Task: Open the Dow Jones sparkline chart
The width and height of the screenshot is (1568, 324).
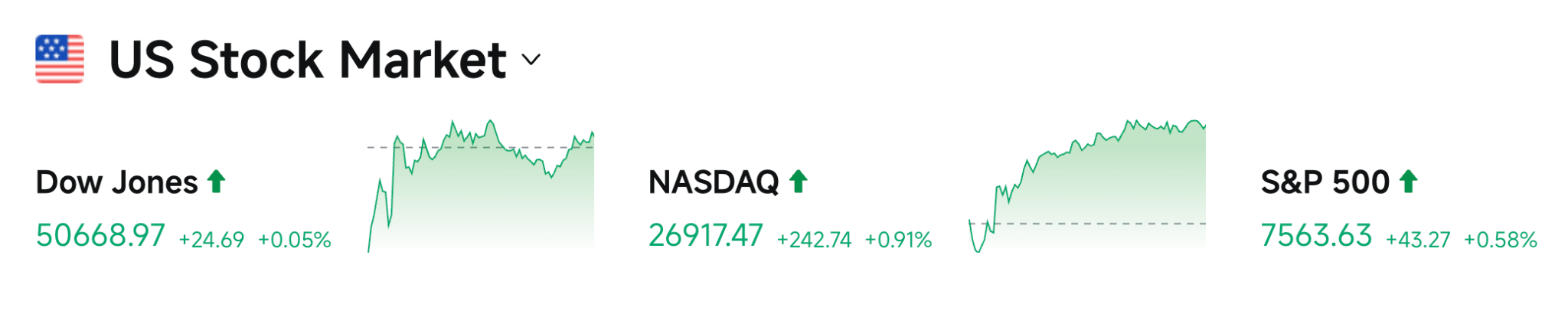Action: [x=481, y=186]
